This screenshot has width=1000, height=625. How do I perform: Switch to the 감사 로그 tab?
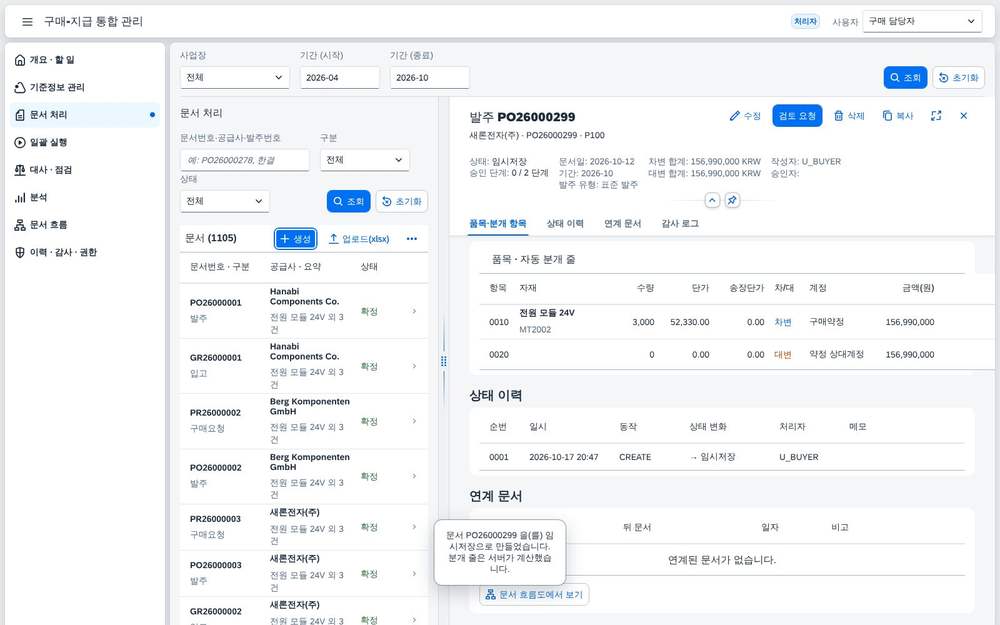click(680, 223)
